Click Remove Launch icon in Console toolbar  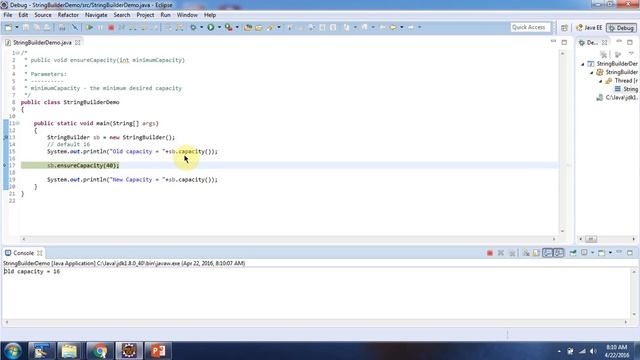[x=501, y=253]
